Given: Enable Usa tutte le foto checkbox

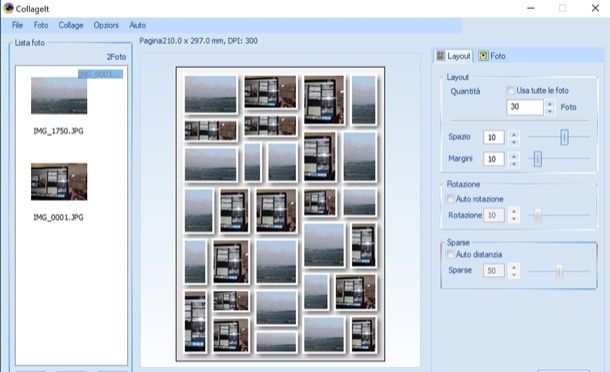Looking at the screenshot, I should [x=510, y=91].
